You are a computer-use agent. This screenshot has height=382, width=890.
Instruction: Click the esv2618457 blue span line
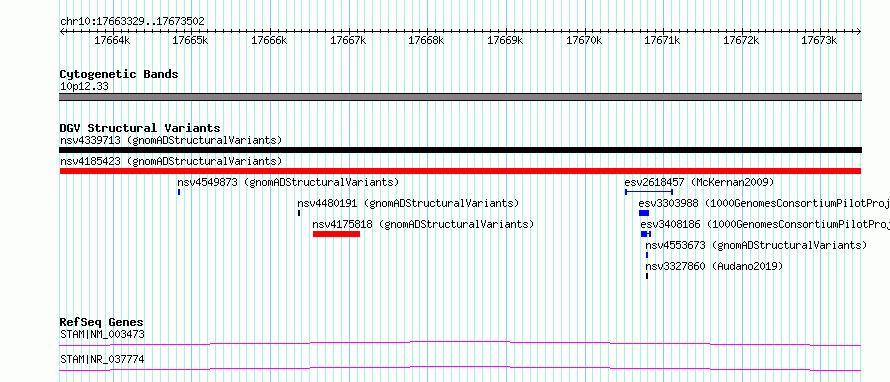tap(649, 192)
